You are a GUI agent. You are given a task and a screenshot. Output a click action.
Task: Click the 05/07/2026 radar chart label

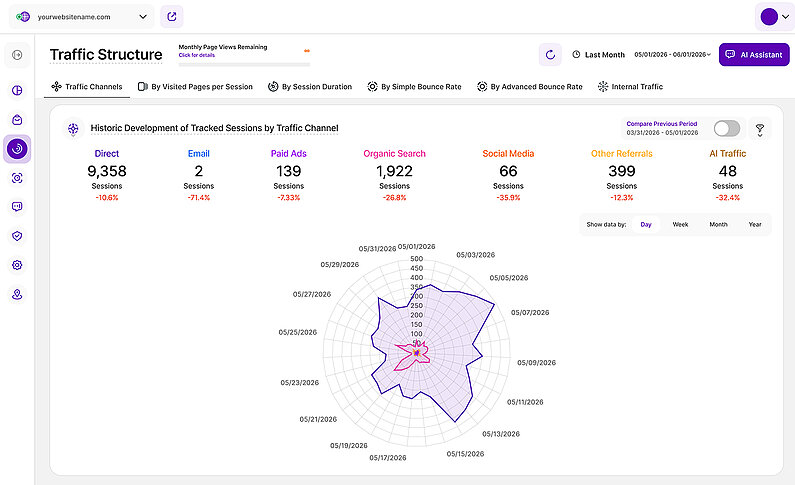pos(530,313)
